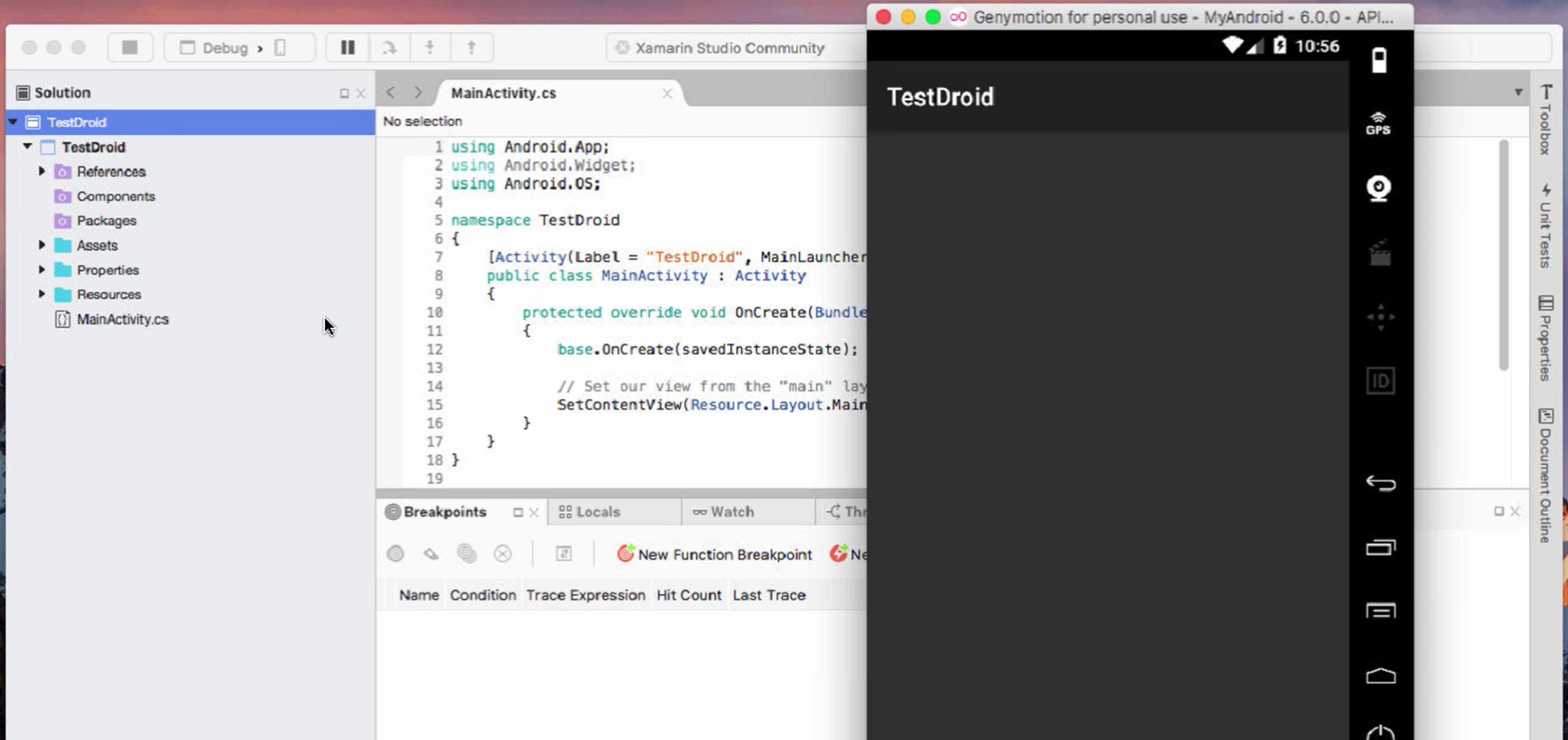This screenshot has width=1568, height=740.
Task: Tap Android Menu button in Genymotion
Action: pos(1380,611)
